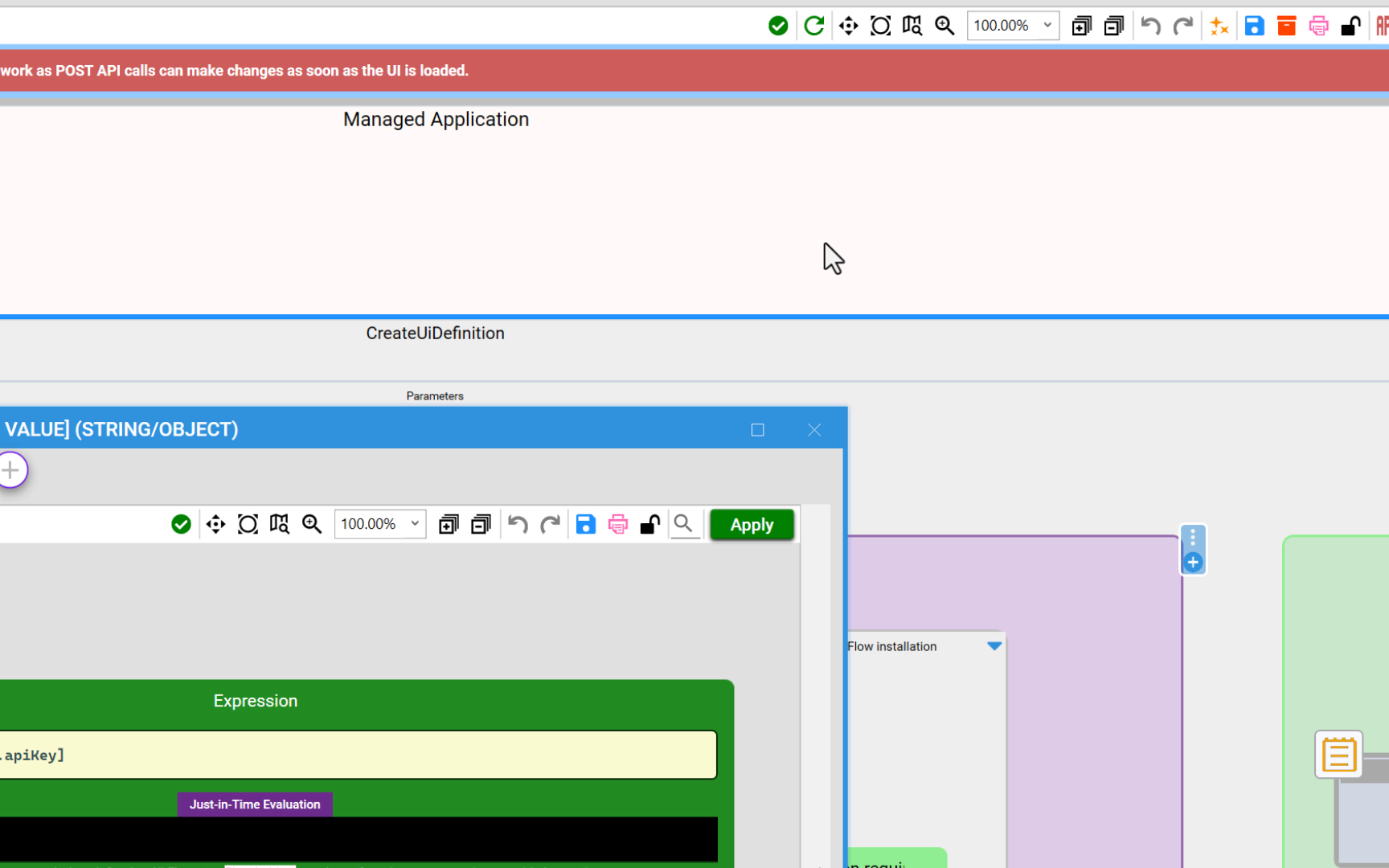
Task: Click the undo arrow in the dialog toolbar
Action: click(x=518, y=525)
